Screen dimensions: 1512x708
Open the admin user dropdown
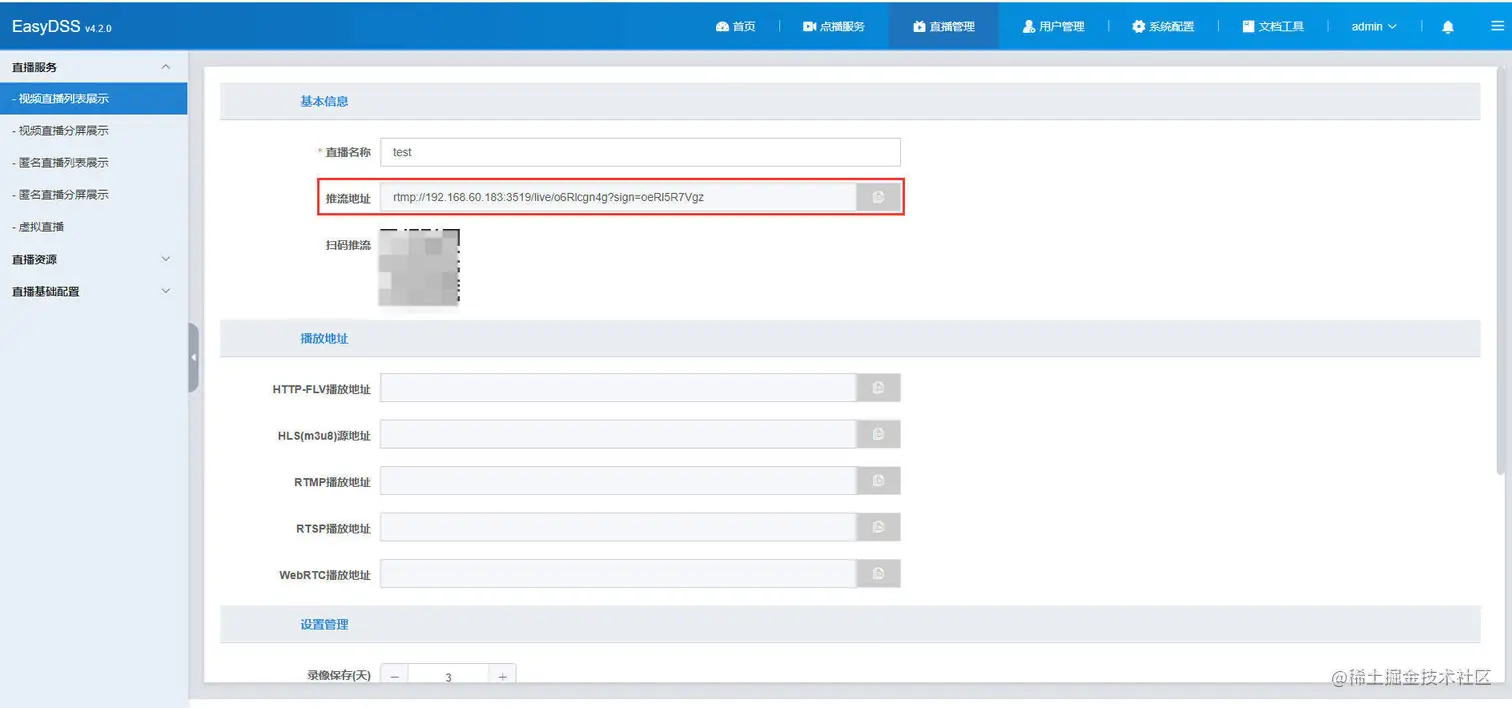[1374, 27]
